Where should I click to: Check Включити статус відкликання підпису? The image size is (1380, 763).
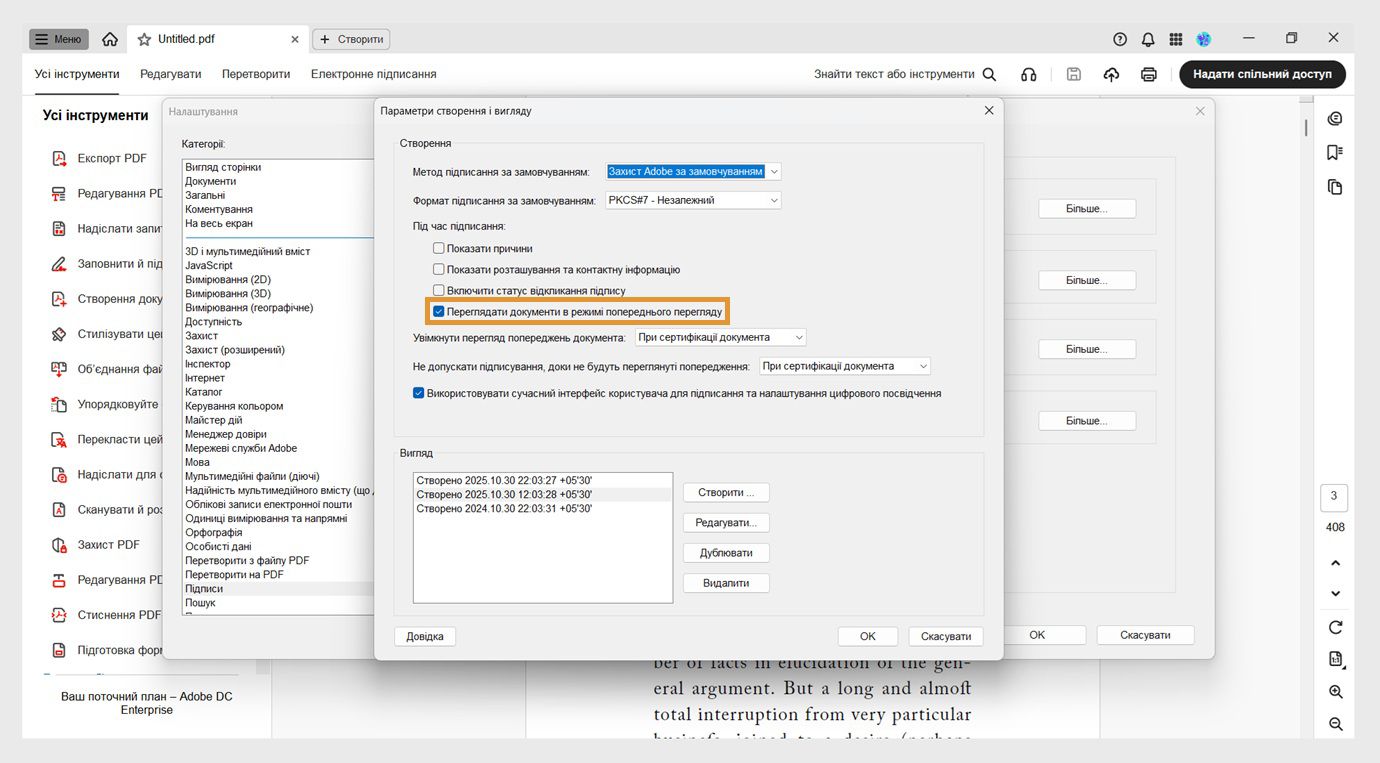point(438,291)
